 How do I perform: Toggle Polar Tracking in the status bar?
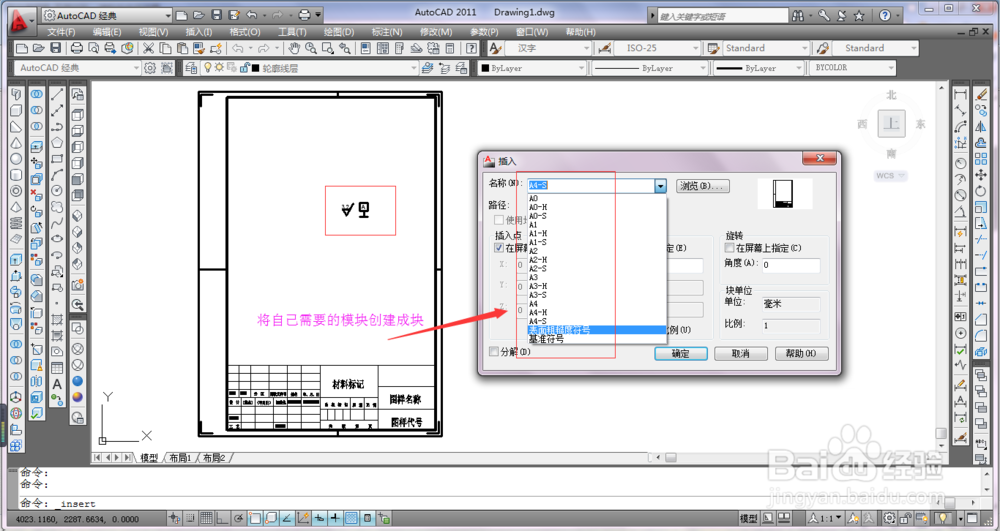pos(239,518)
